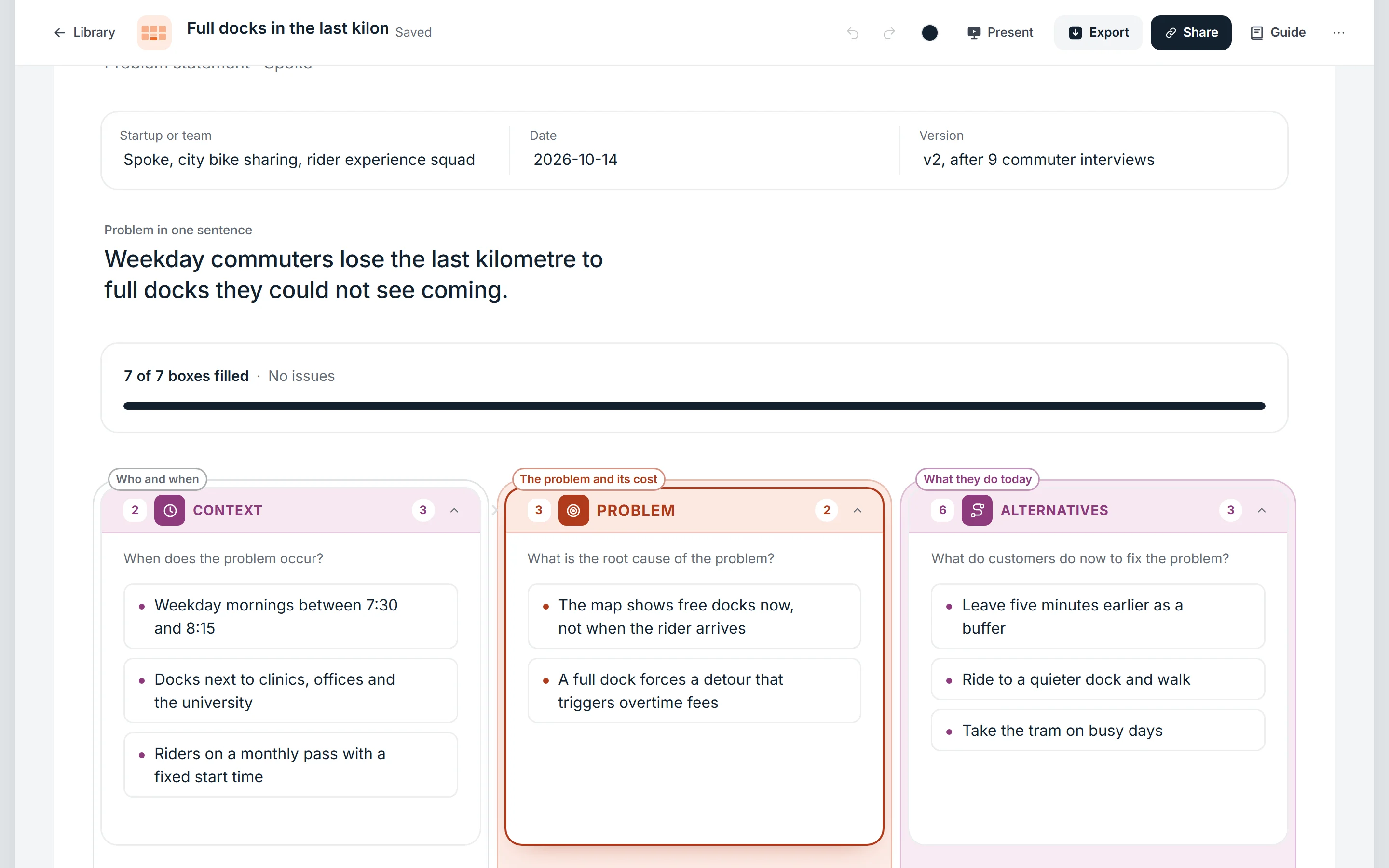
Task: Collapse the Context box
Action: 454,510
